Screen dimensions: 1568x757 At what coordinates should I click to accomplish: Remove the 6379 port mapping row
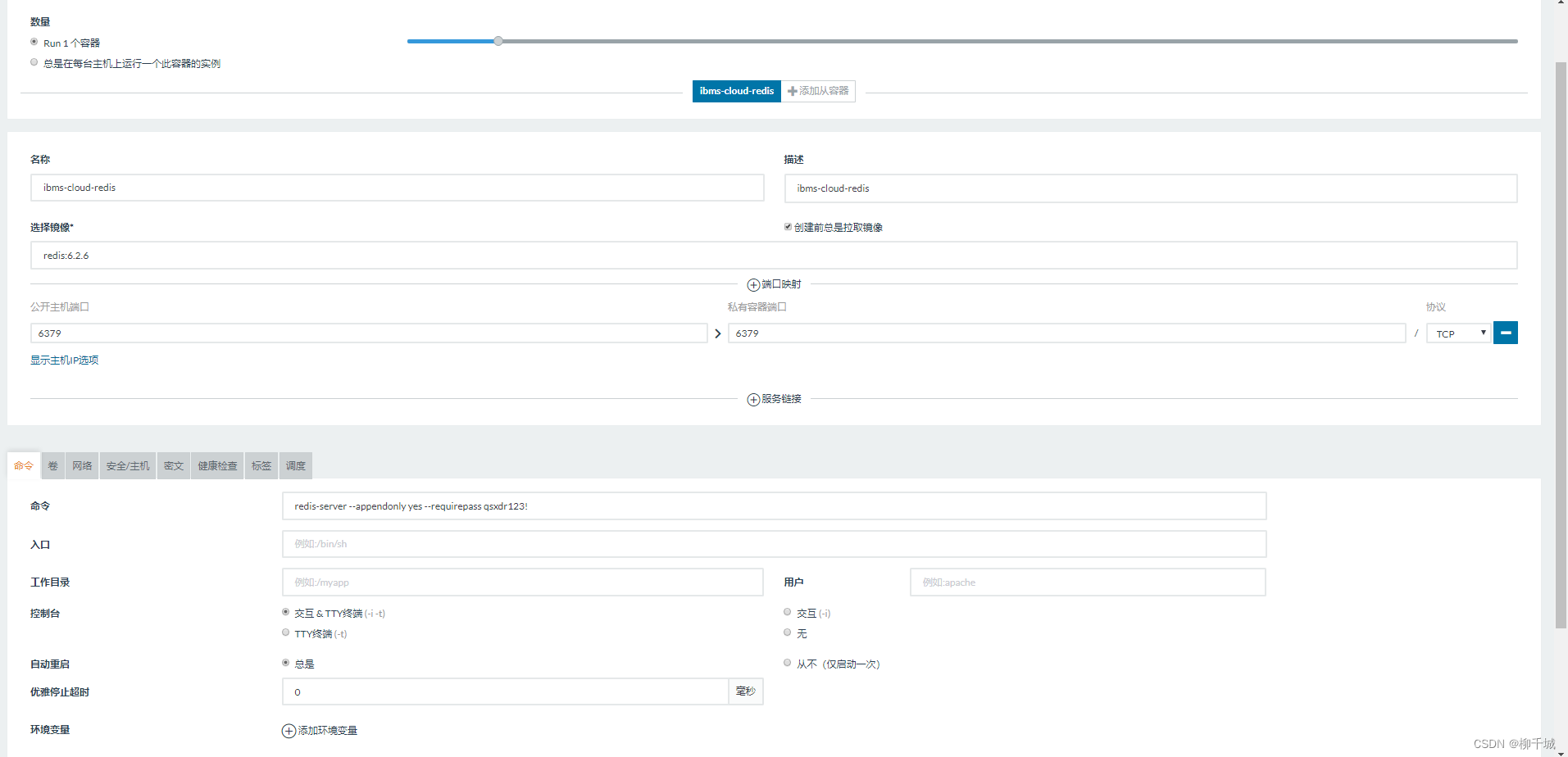1506,333
